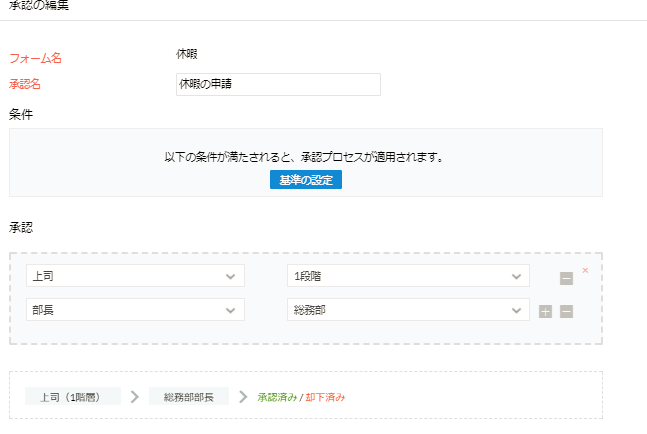Click the 条件 section heading
The width and height of the screenshot is (647, 434).
(21, 114)
